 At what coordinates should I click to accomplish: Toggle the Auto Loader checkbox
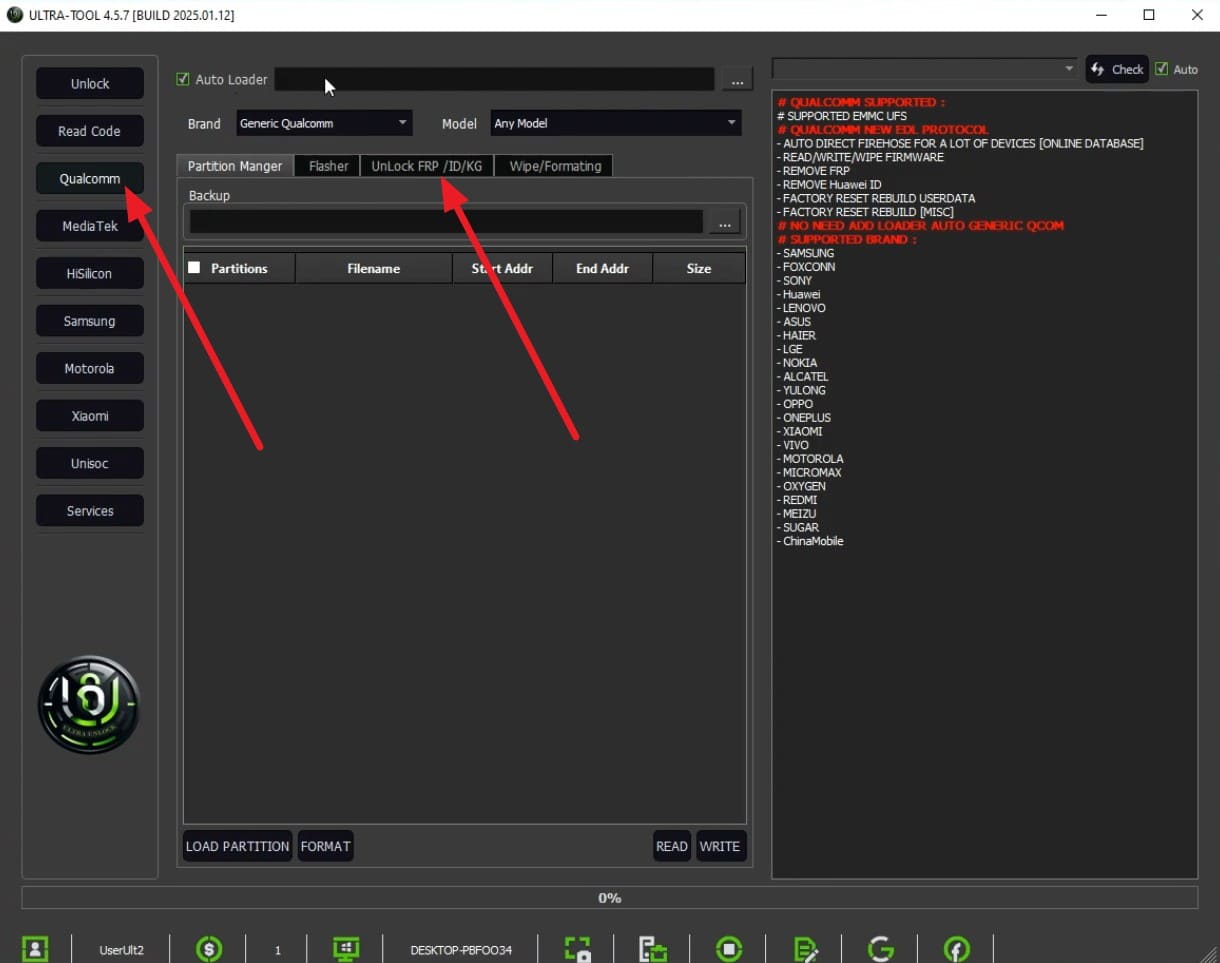182,79
